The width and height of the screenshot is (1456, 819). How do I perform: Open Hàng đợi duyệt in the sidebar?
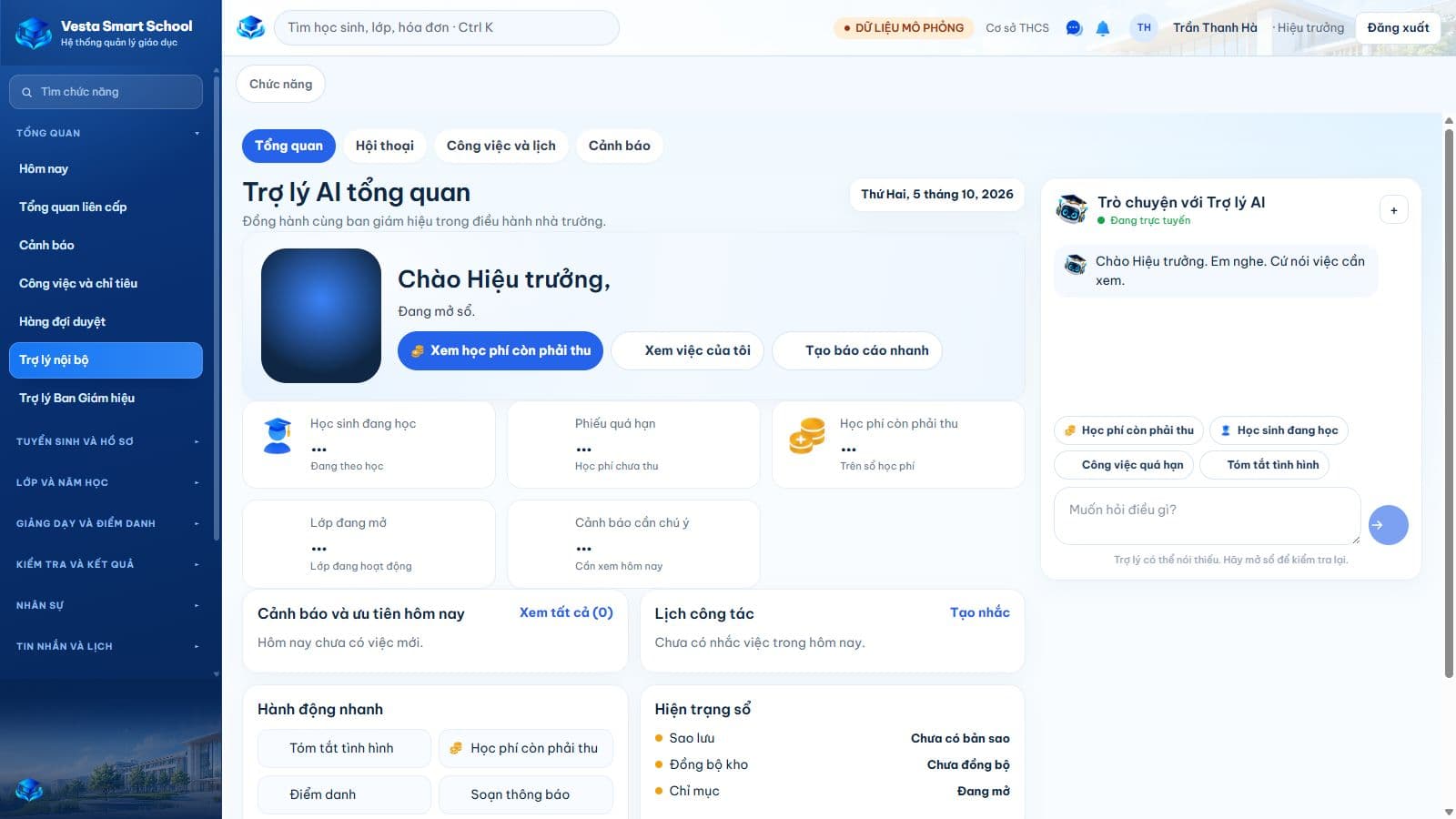(x=106, y=321)
